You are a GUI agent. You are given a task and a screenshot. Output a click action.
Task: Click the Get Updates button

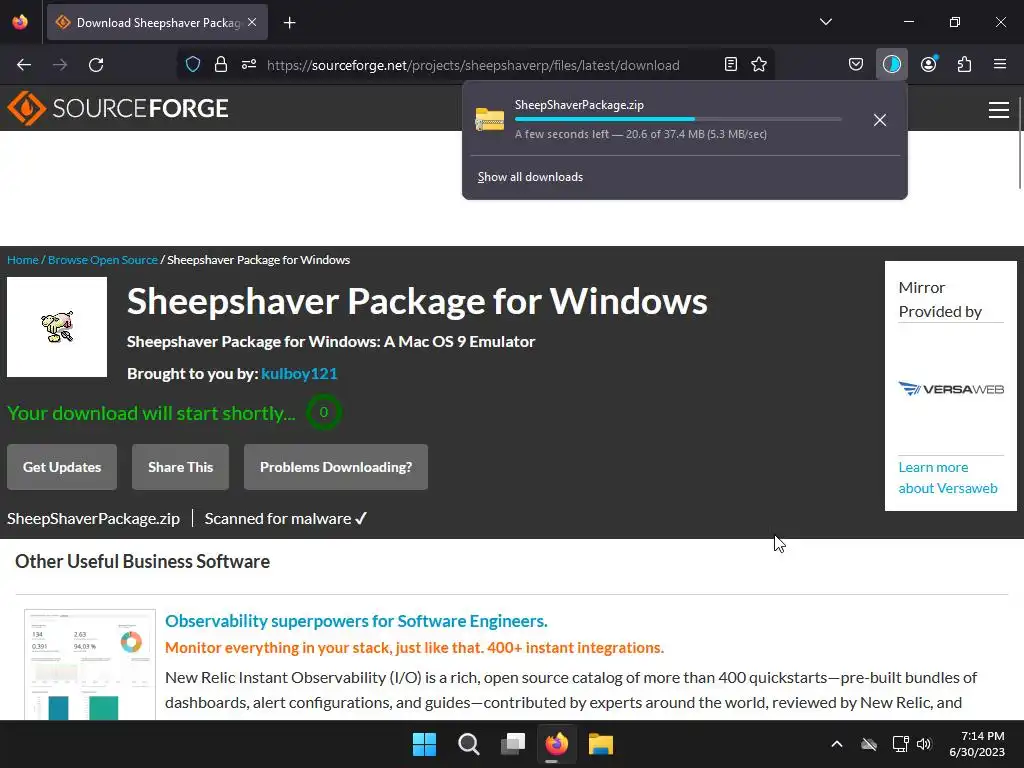[62, 467]
